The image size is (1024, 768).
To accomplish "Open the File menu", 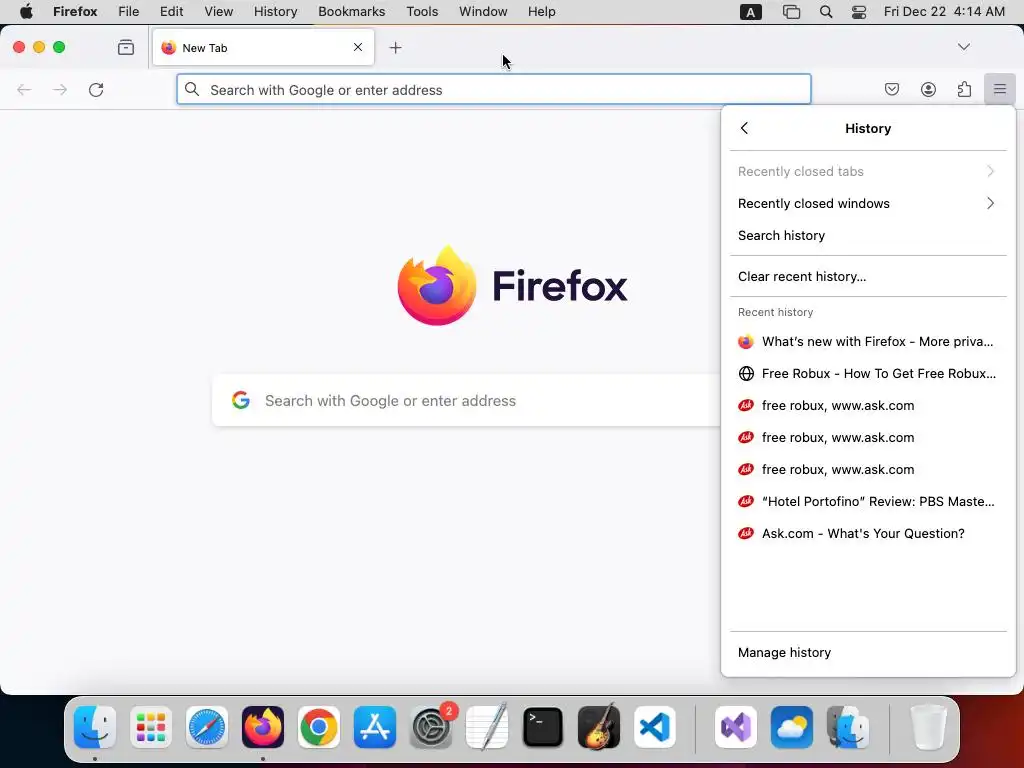I will 129,12.
